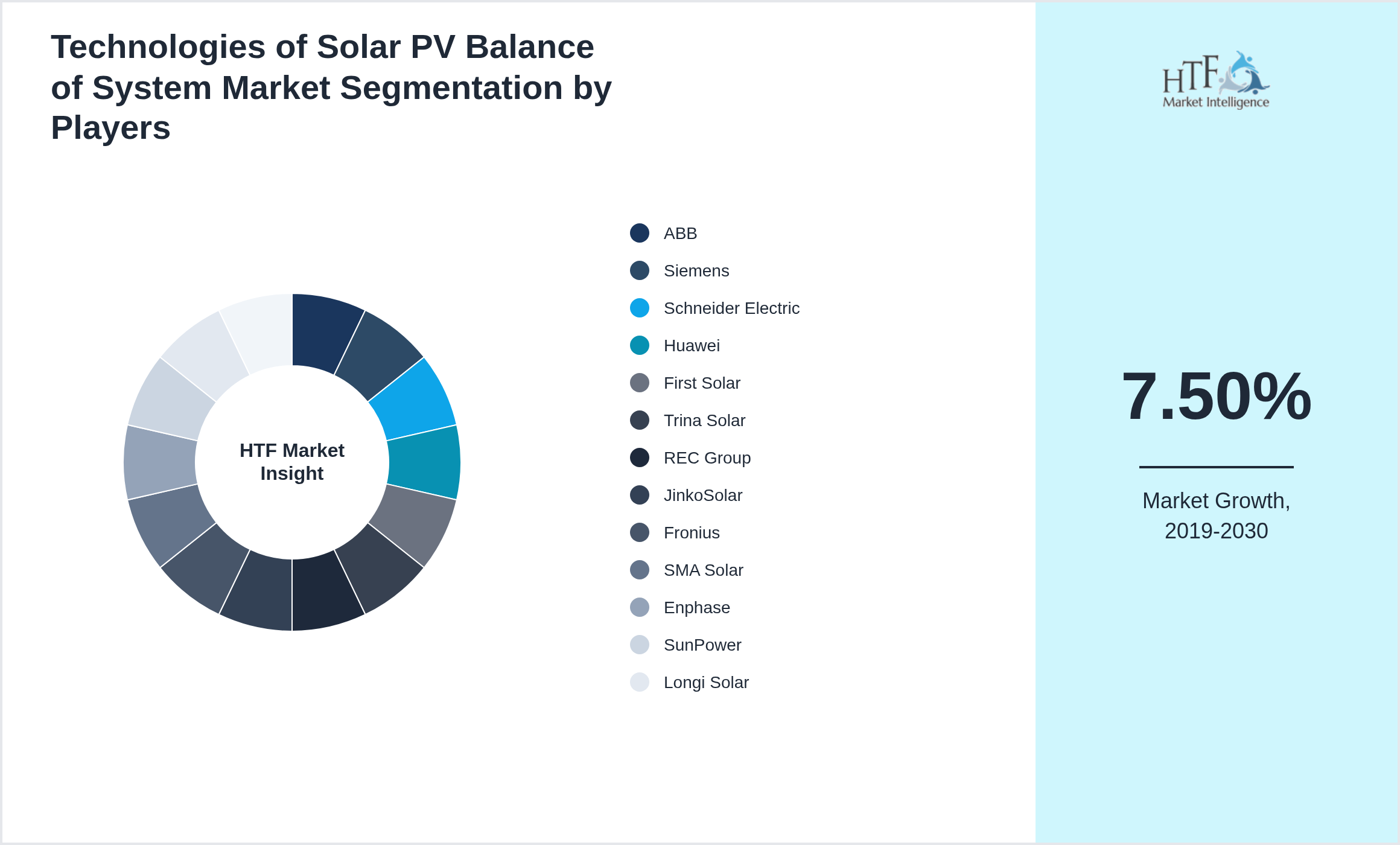This screenshot has width=1400, height=845.
Task: Toggle Trina Solar legend item
Action: (704, 420)
